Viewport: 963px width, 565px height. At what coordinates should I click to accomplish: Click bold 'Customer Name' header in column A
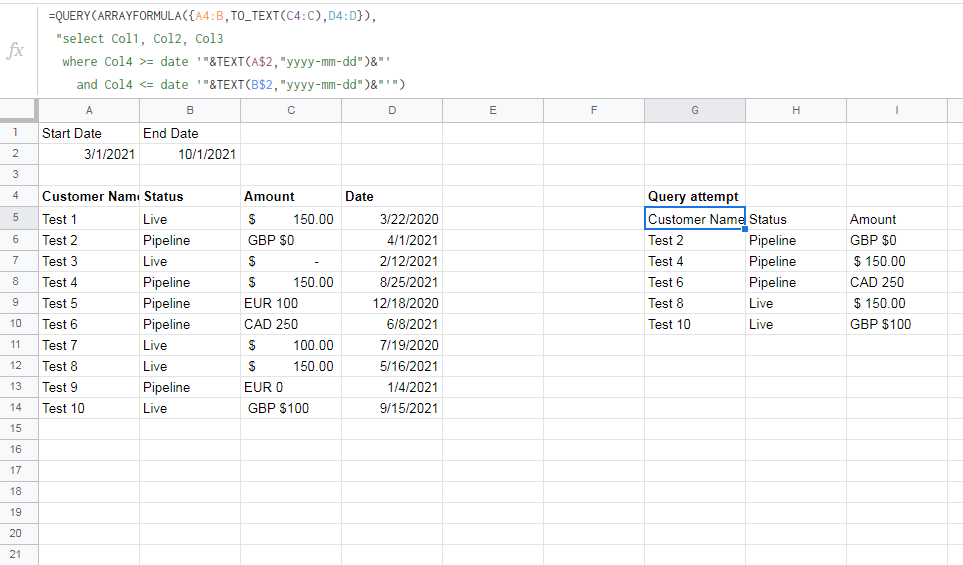89,197
